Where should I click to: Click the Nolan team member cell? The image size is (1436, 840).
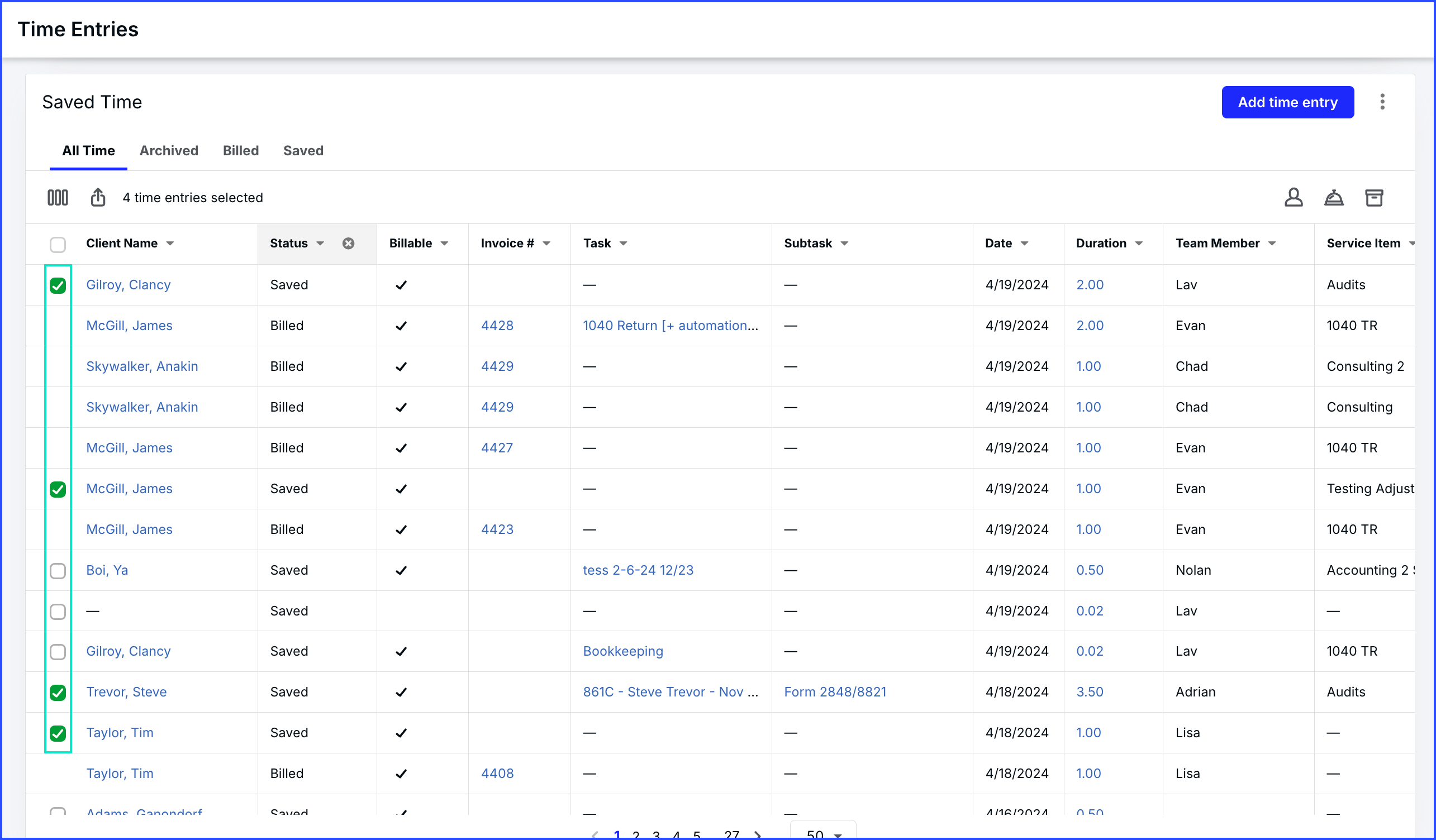pos(1194,571)
